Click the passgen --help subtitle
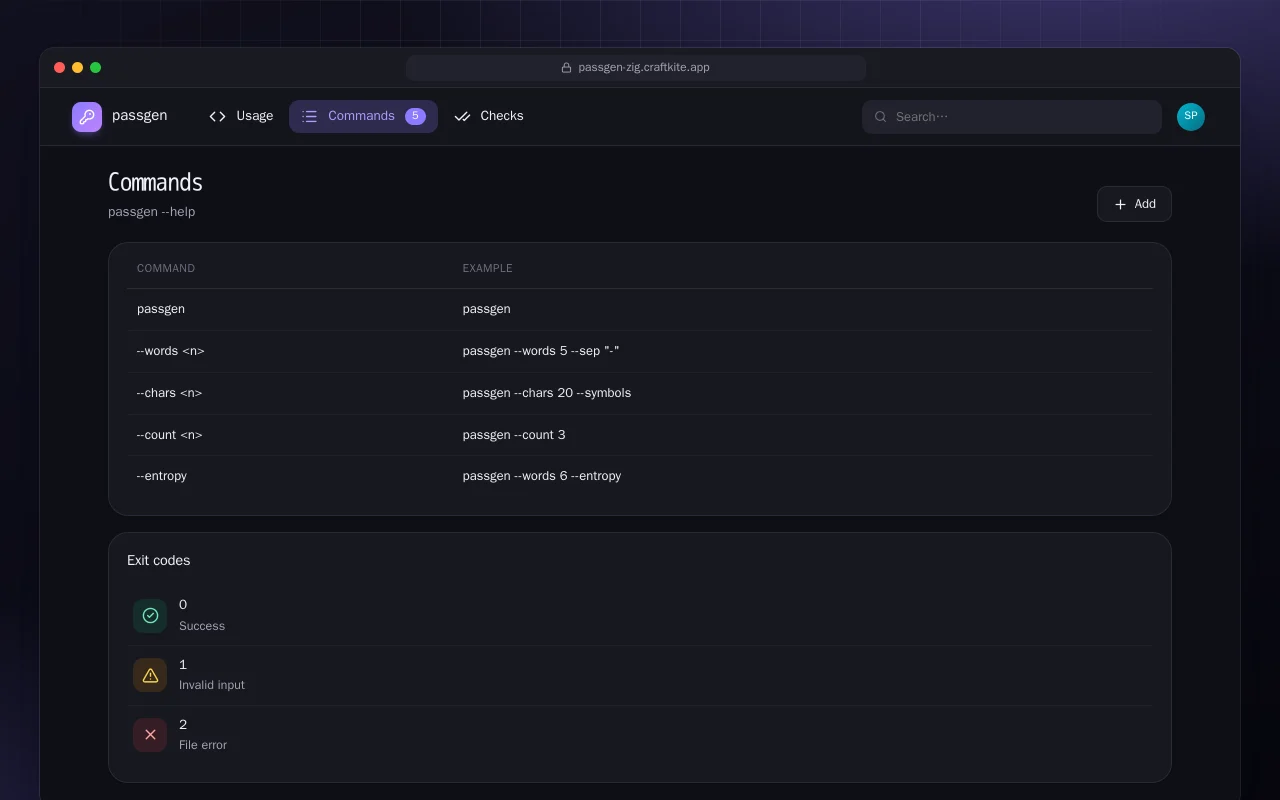Screen dimensions: 1280x800 152,212
